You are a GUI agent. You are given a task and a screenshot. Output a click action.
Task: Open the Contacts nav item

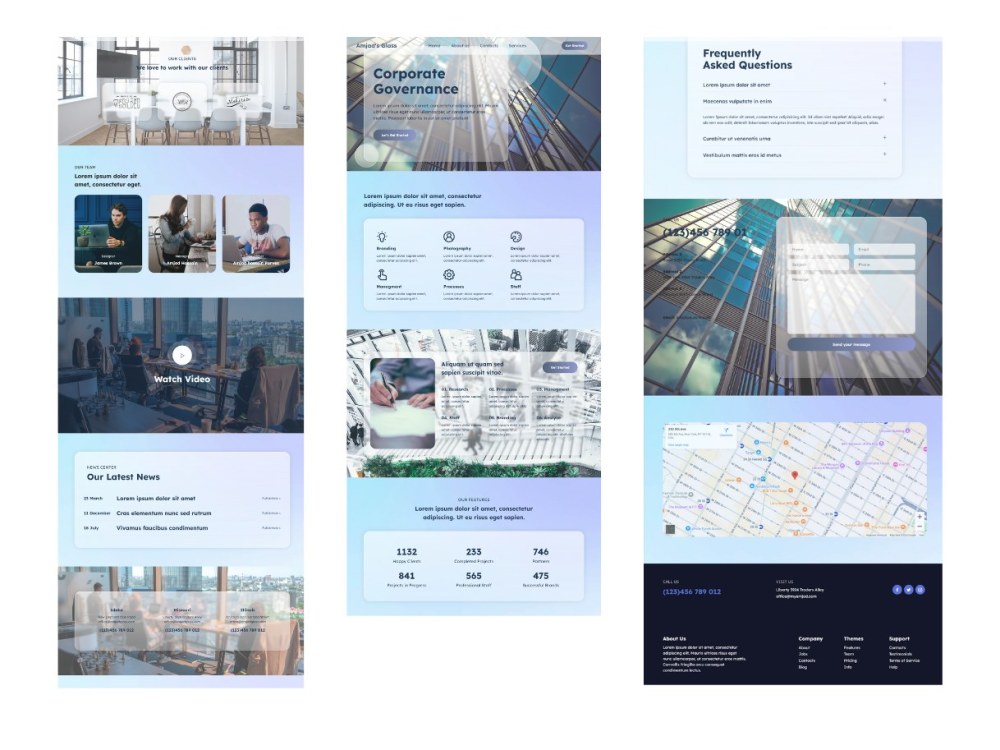489,46
